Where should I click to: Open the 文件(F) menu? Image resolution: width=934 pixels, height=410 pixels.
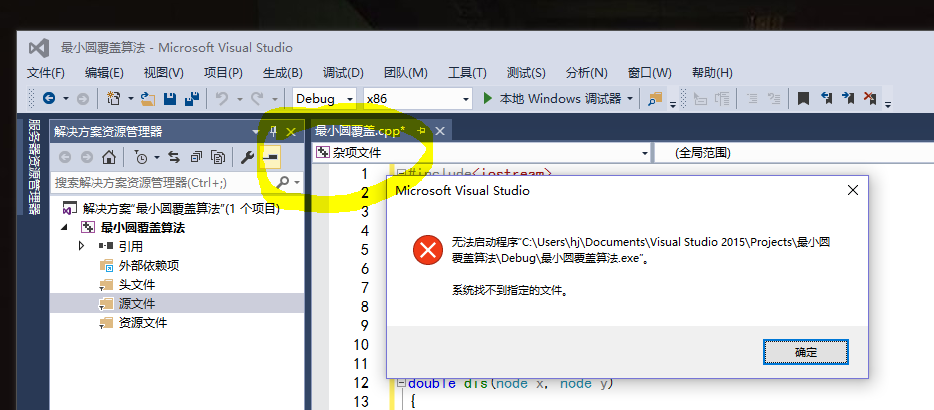tap(46, 73)
